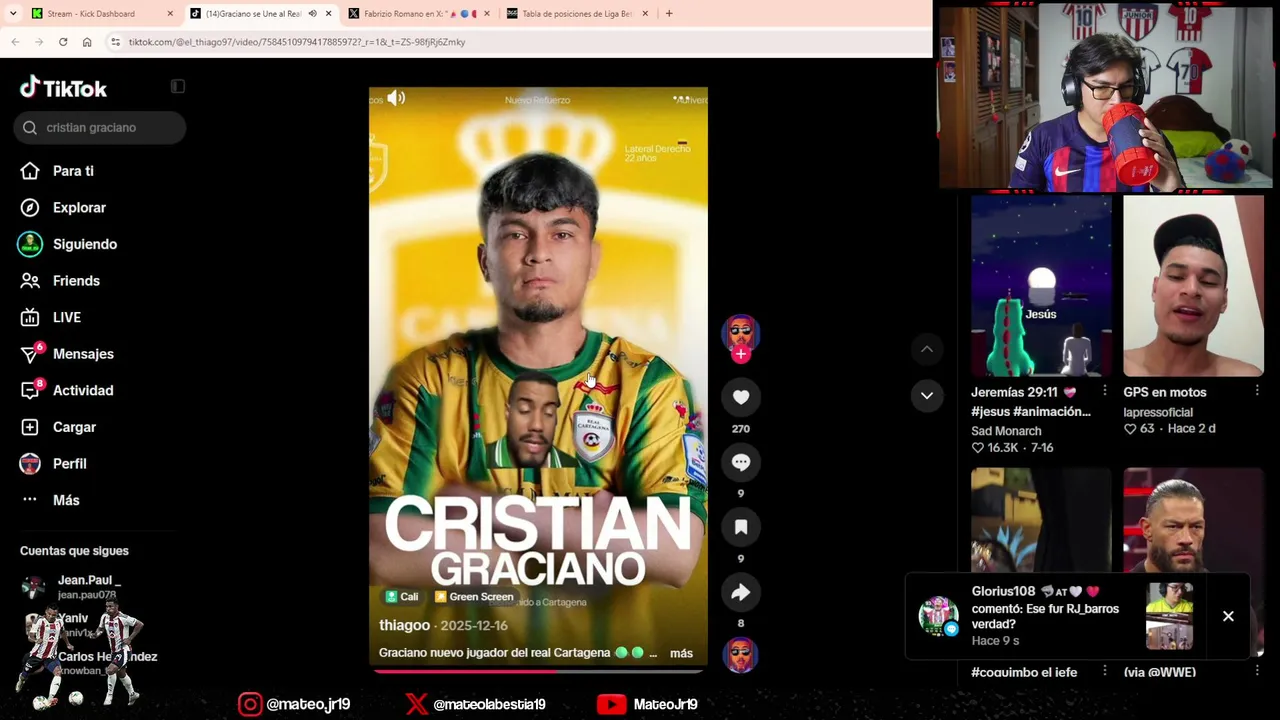Image resolution: width=1280 pixels, height=720 pixels.
Task: Click the Friends people icon
Action: (x=30, y=281)
